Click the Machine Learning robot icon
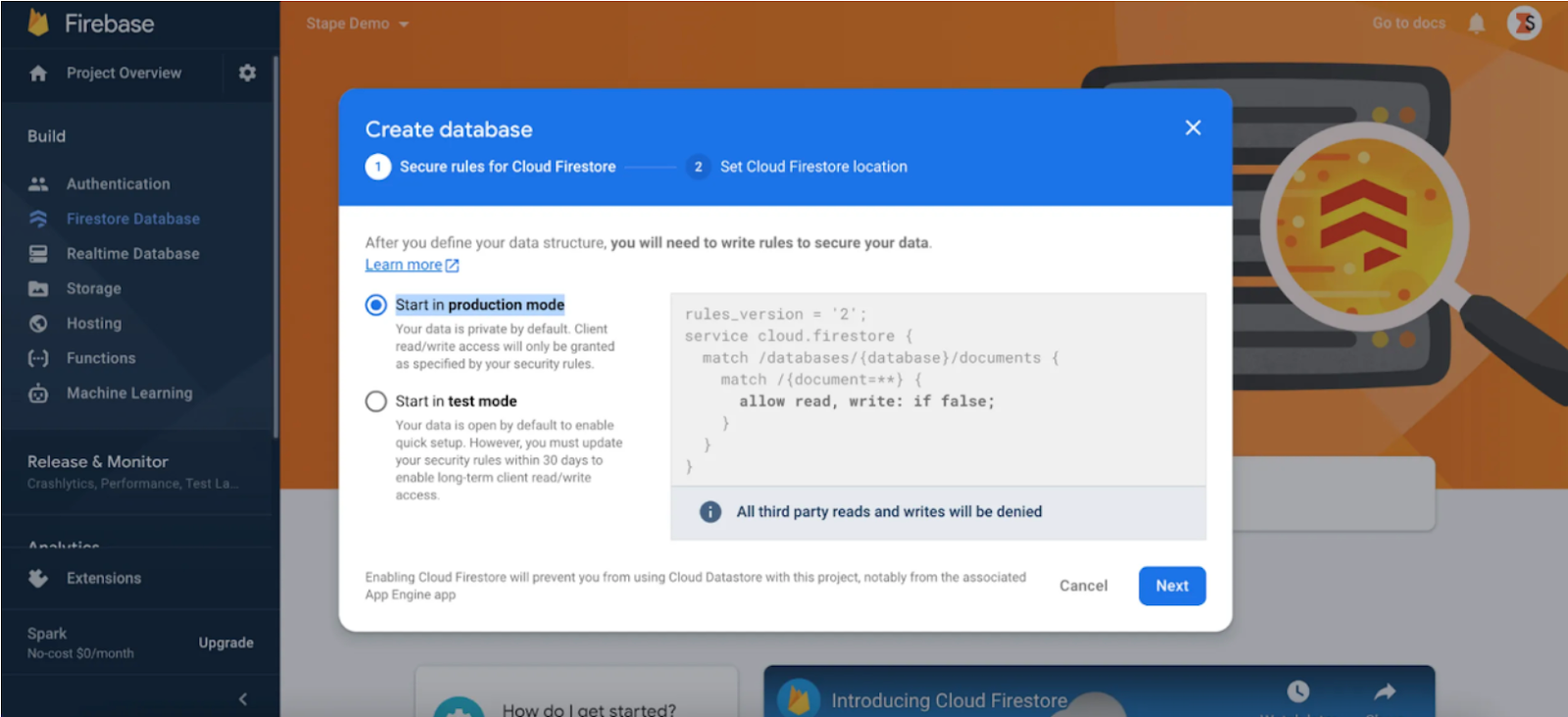This screenshot has width=1568, height=717. [38, 394]
